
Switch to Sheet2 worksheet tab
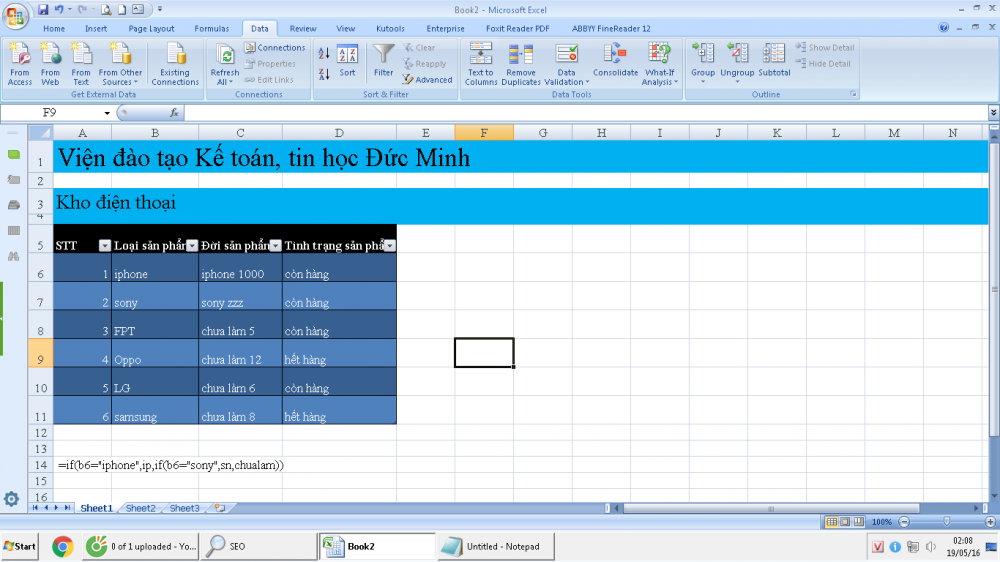140,508
